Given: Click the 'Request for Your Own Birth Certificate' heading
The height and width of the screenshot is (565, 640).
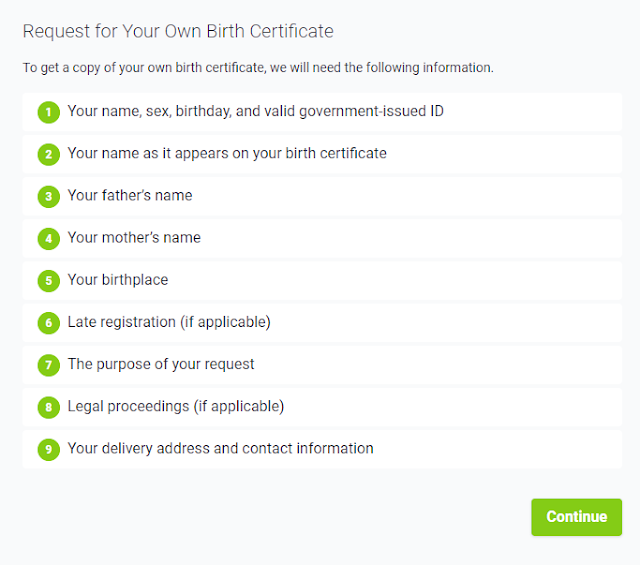Looking at the screenshot, I should [178, 31].
